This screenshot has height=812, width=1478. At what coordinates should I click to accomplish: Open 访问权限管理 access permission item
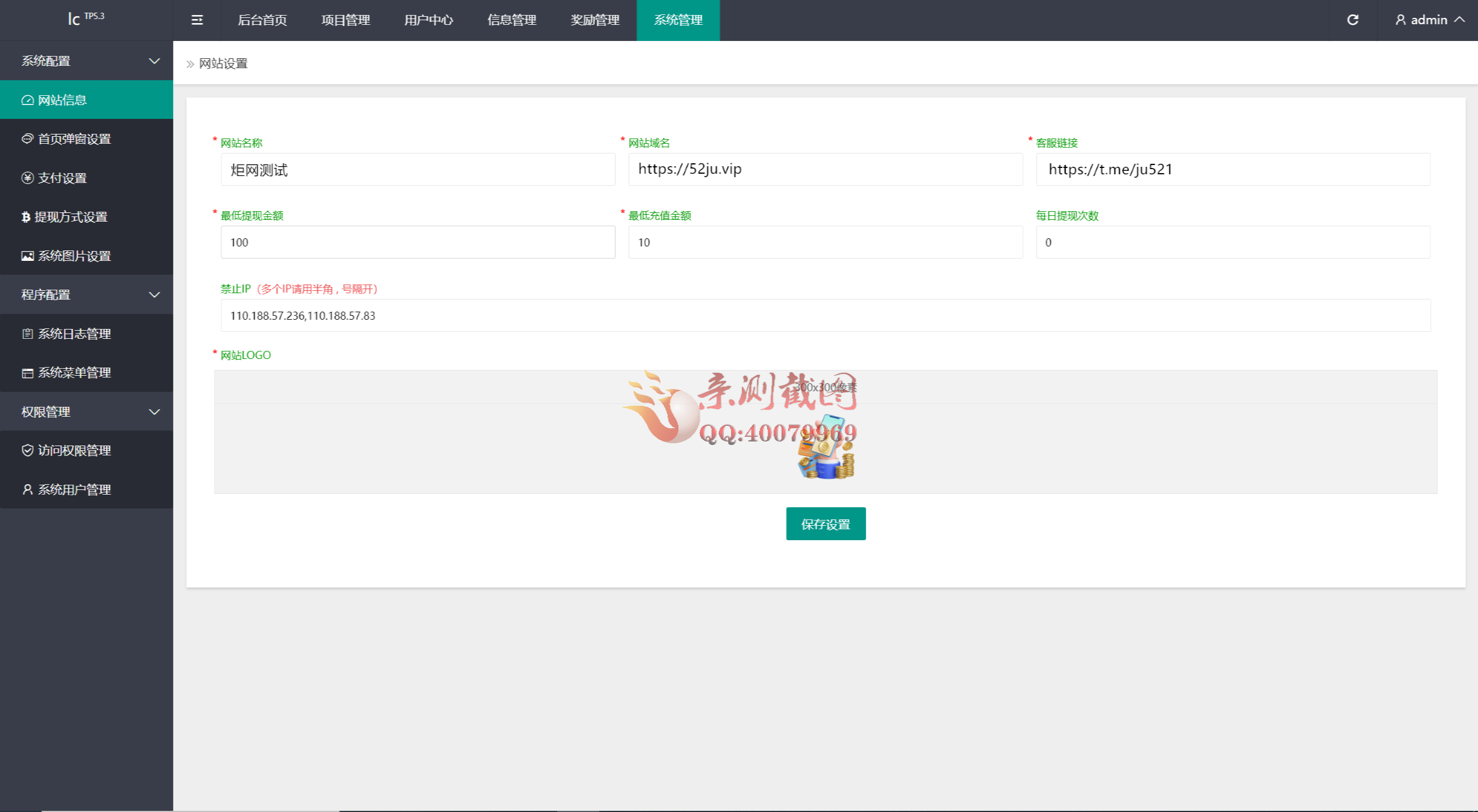click(74, 451)
